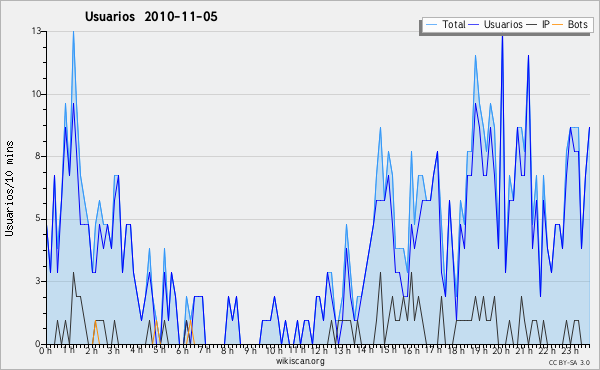Click the '14 h' x-axis label

[365, 350]
